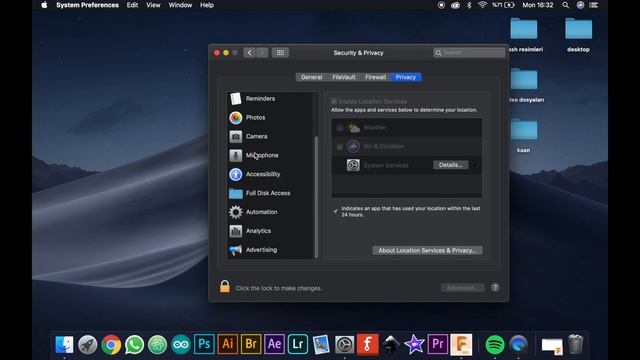Viewport: 640px width, 360px height.
Task: Open the View menu
Action: (153, 5)
